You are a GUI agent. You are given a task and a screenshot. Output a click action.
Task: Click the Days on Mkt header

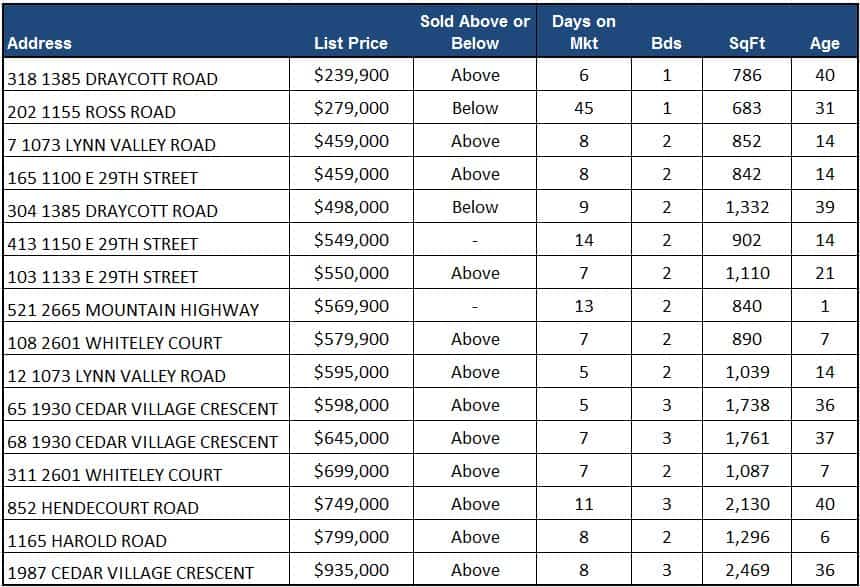coord(583,32)
